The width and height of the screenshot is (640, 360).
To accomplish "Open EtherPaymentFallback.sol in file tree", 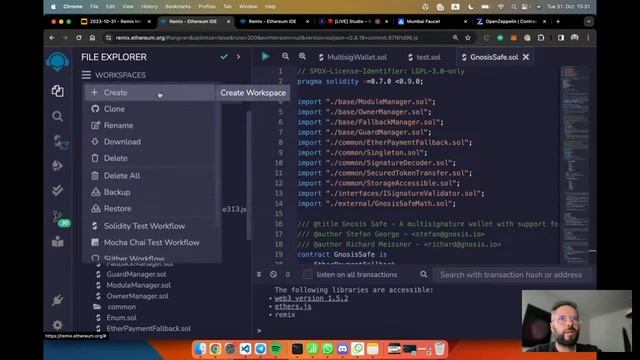I will [148, 328].
